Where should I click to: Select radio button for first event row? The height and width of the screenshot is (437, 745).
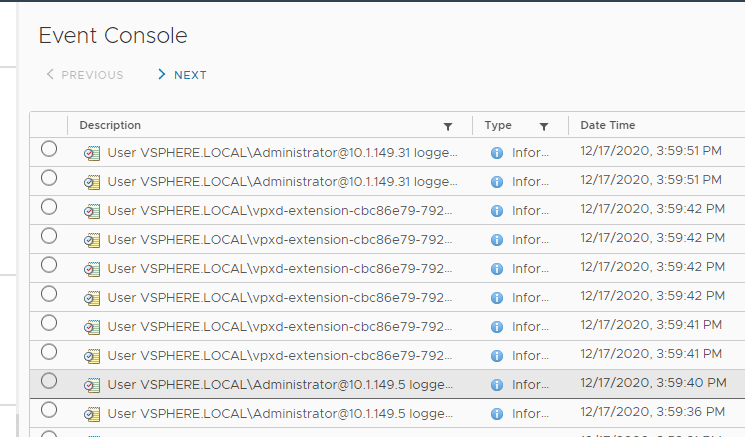[x=49, y=149]
